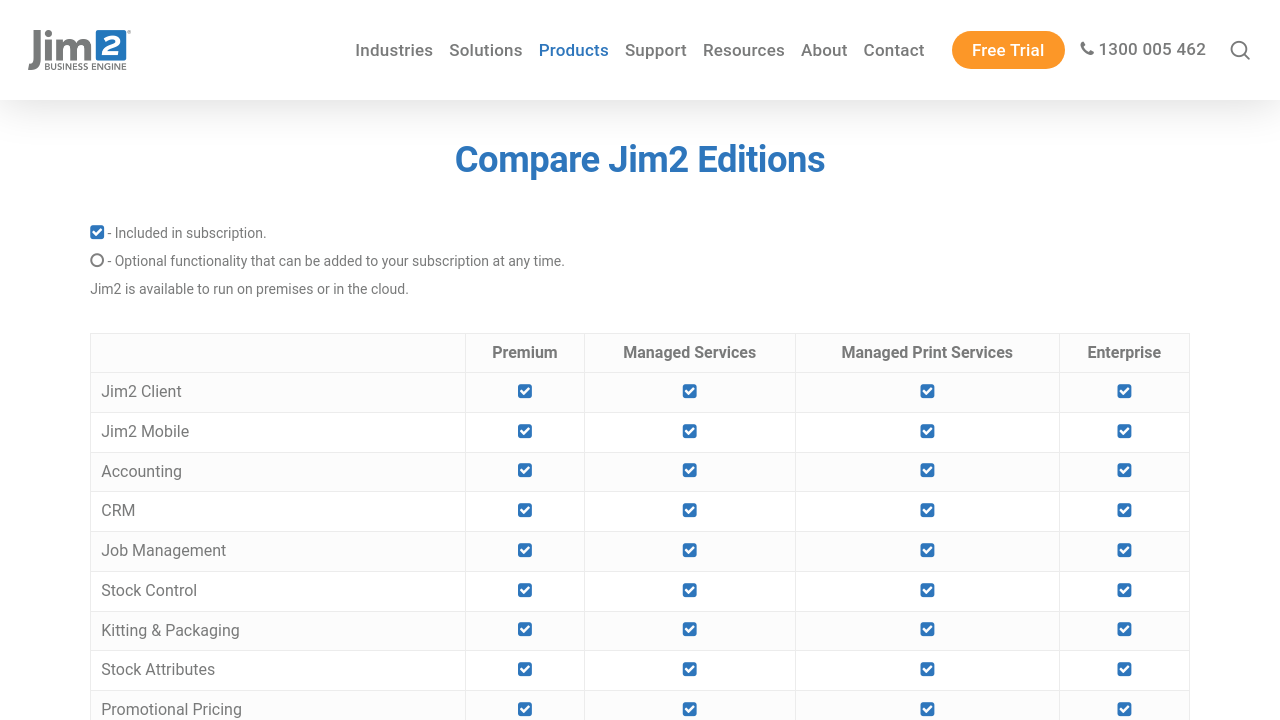Screen dimensions: 1280x720
Task: Click Jim2 Client checkmark under Managed Services
Action: 690,391
